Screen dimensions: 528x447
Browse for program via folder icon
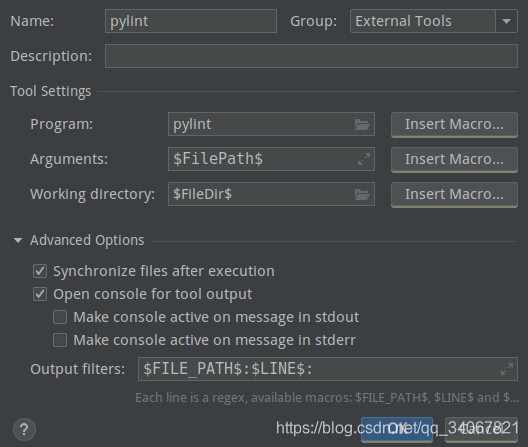pos(362,125)
